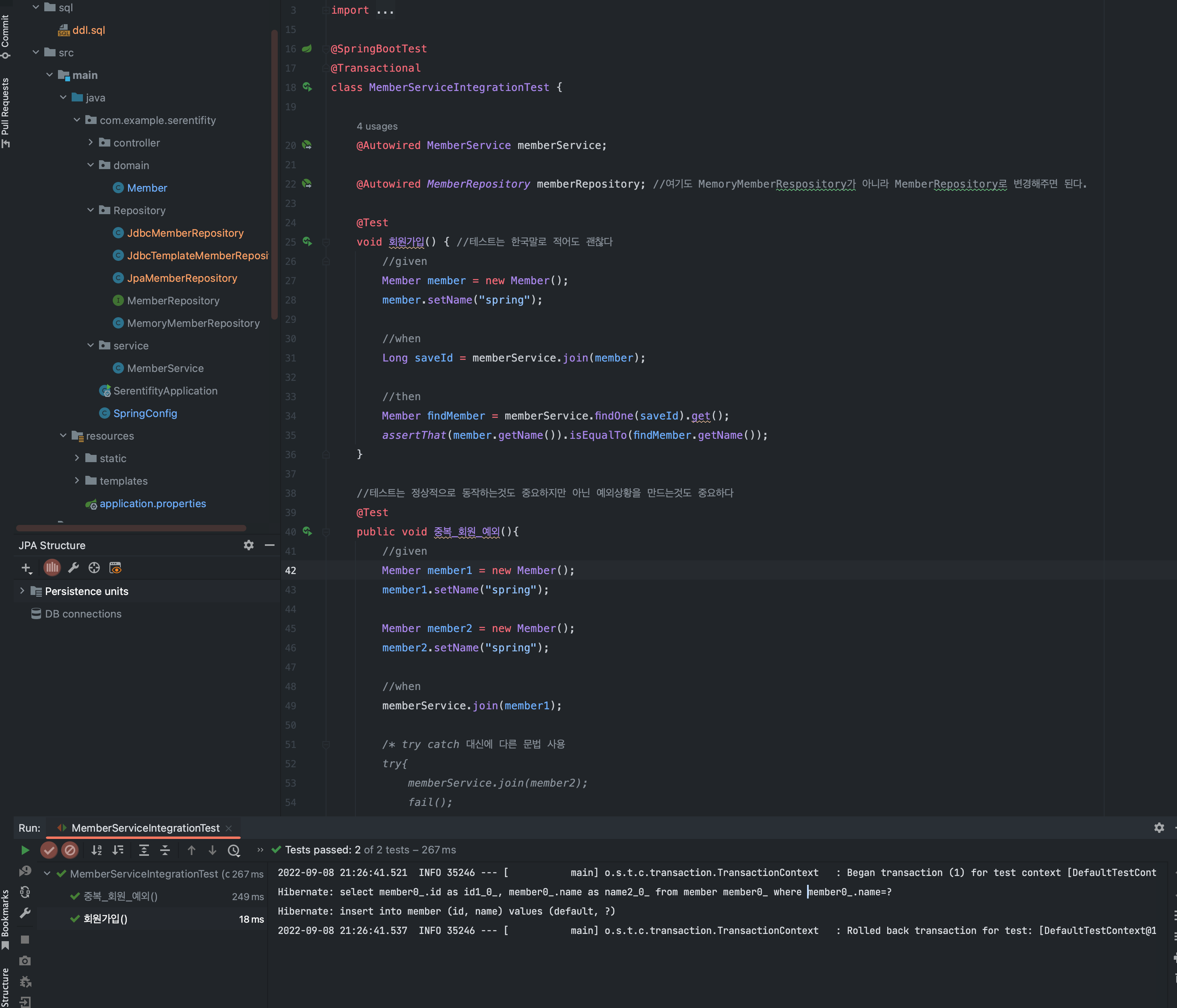Collapse the domain package
The width and height of the screenshot is (1177, 1008).
(x=90, y=165)
